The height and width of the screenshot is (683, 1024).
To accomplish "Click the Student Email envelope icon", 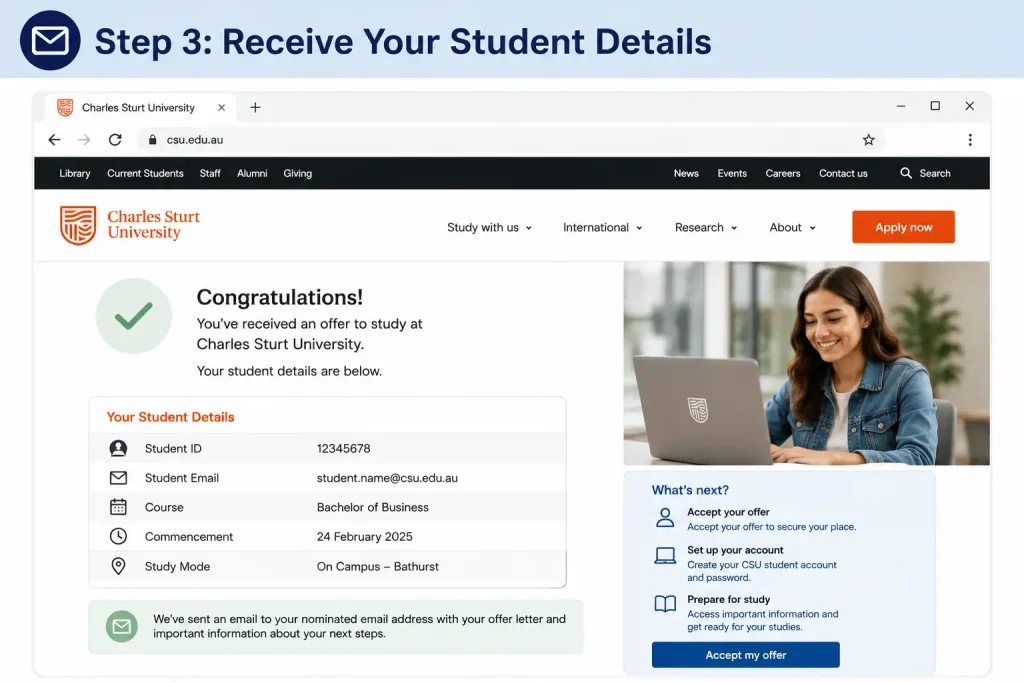I will 118,478.
